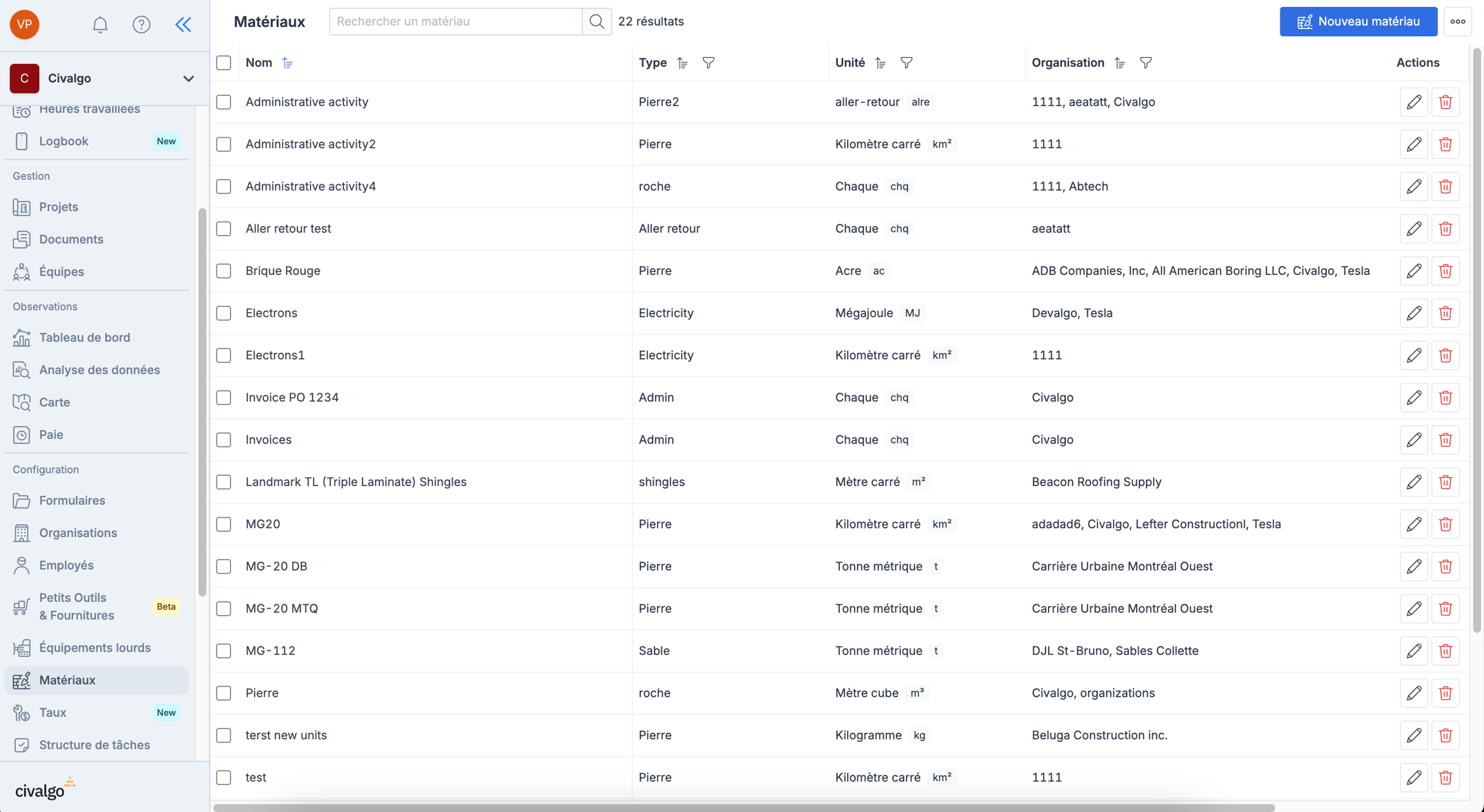Collapse the sidebar with double chevron
The image size is (1484, 812).
(184, 24)
